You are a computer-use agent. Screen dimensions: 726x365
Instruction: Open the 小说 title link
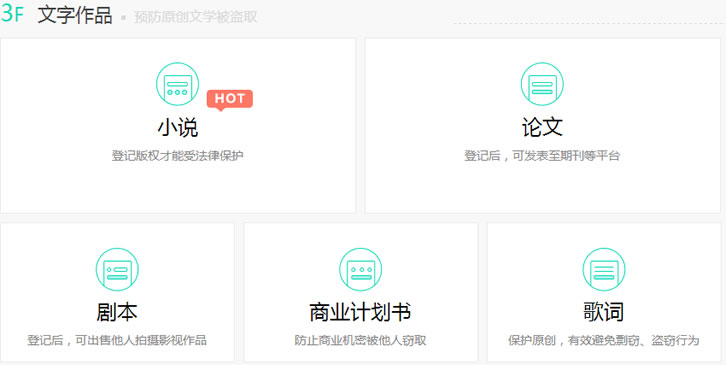[x=178, y=128]
